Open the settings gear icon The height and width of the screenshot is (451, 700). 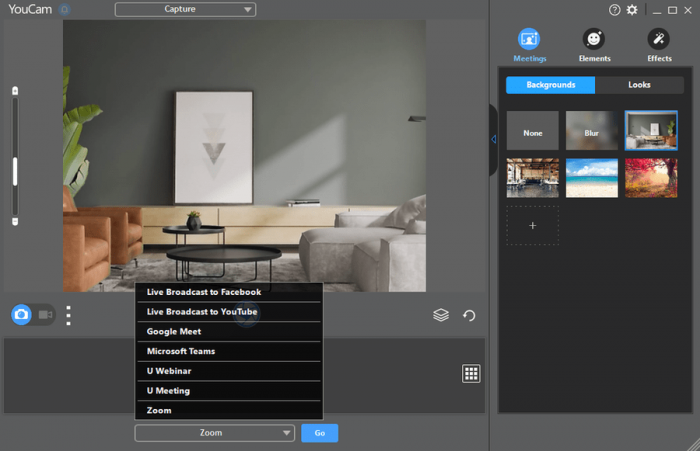(632, 10)
